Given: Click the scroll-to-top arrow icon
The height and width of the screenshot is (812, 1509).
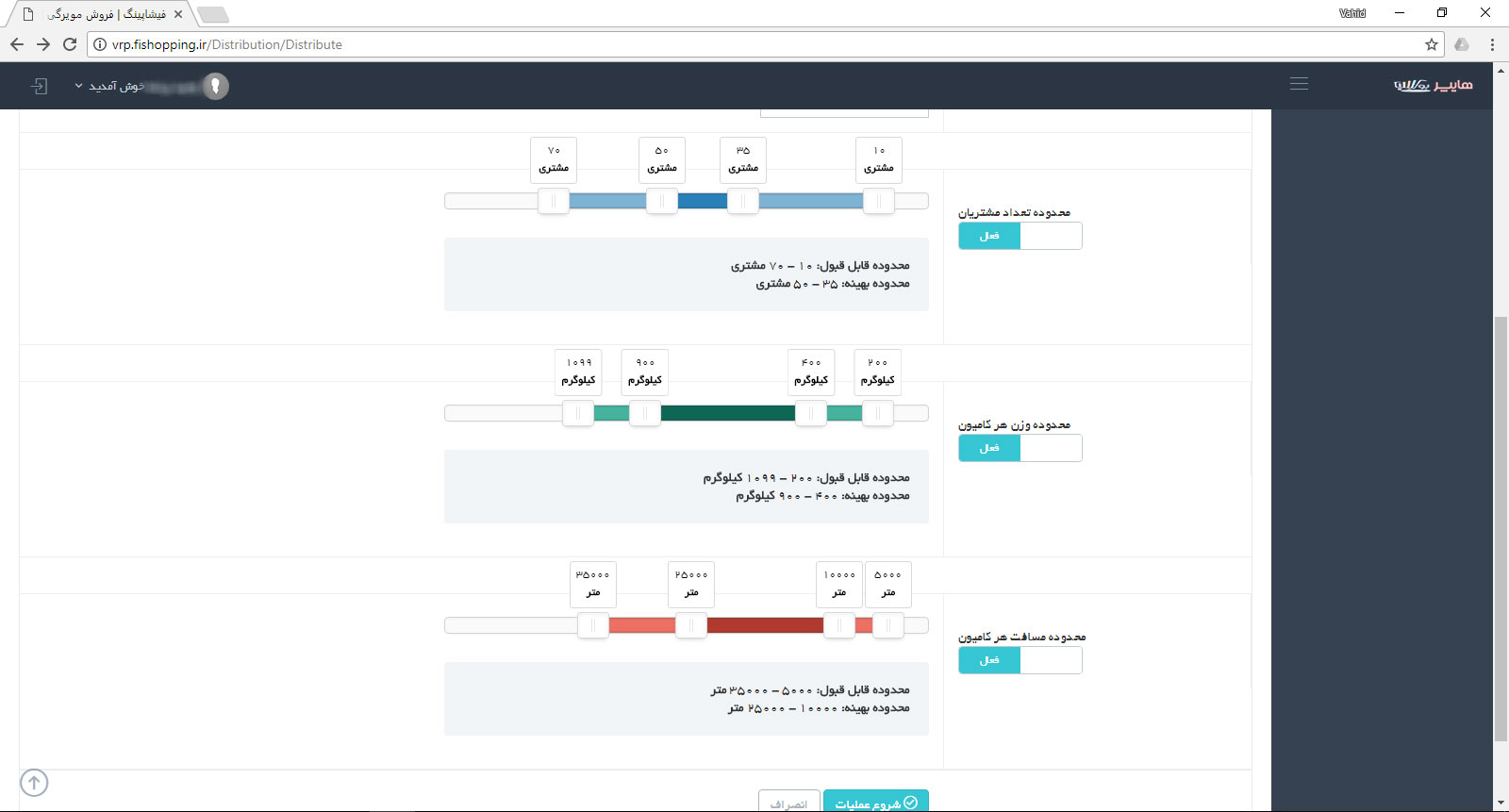Looking at the screenshot, I should [x=34, y=783].
